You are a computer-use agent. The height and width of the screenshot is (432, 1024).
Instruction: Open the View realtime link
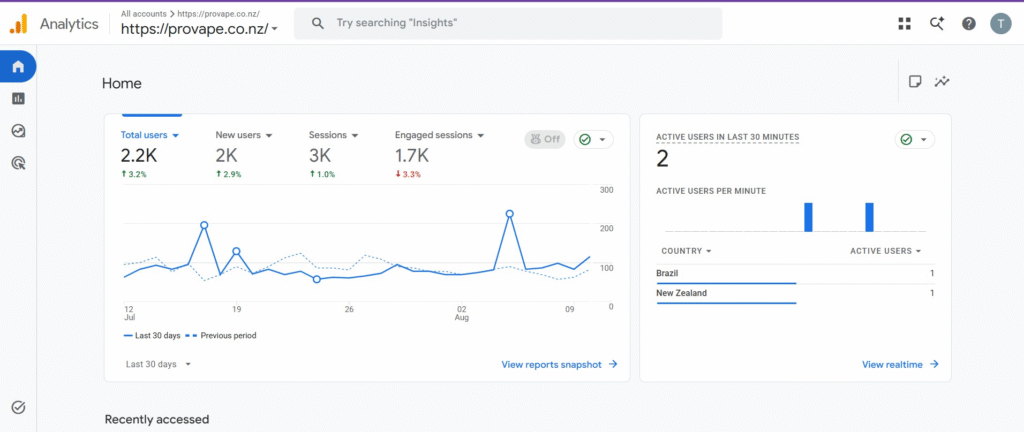point(900,365)
